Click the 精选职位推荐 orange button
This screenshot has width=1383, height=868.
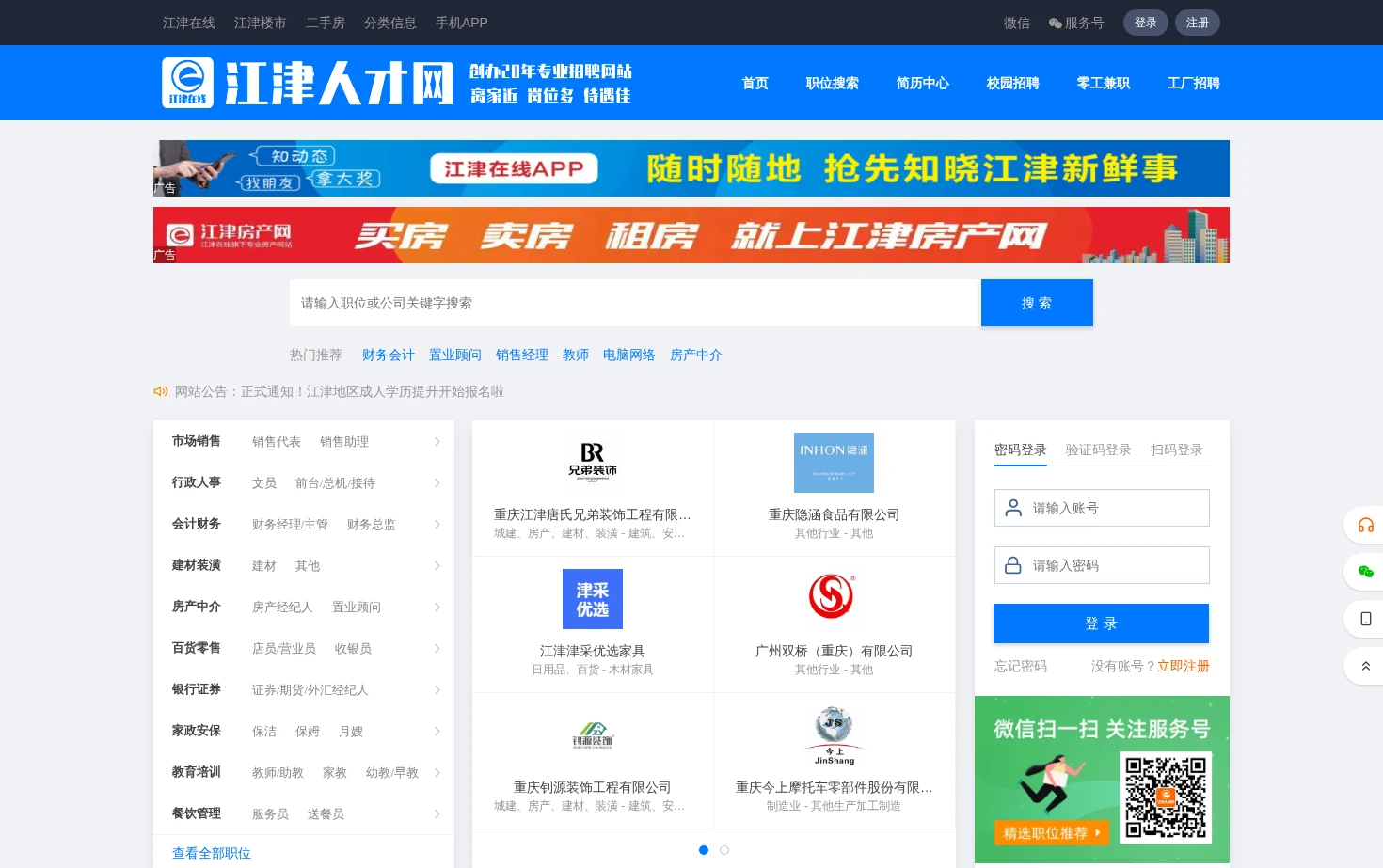pyautogui.click(x=1051, y=832)
